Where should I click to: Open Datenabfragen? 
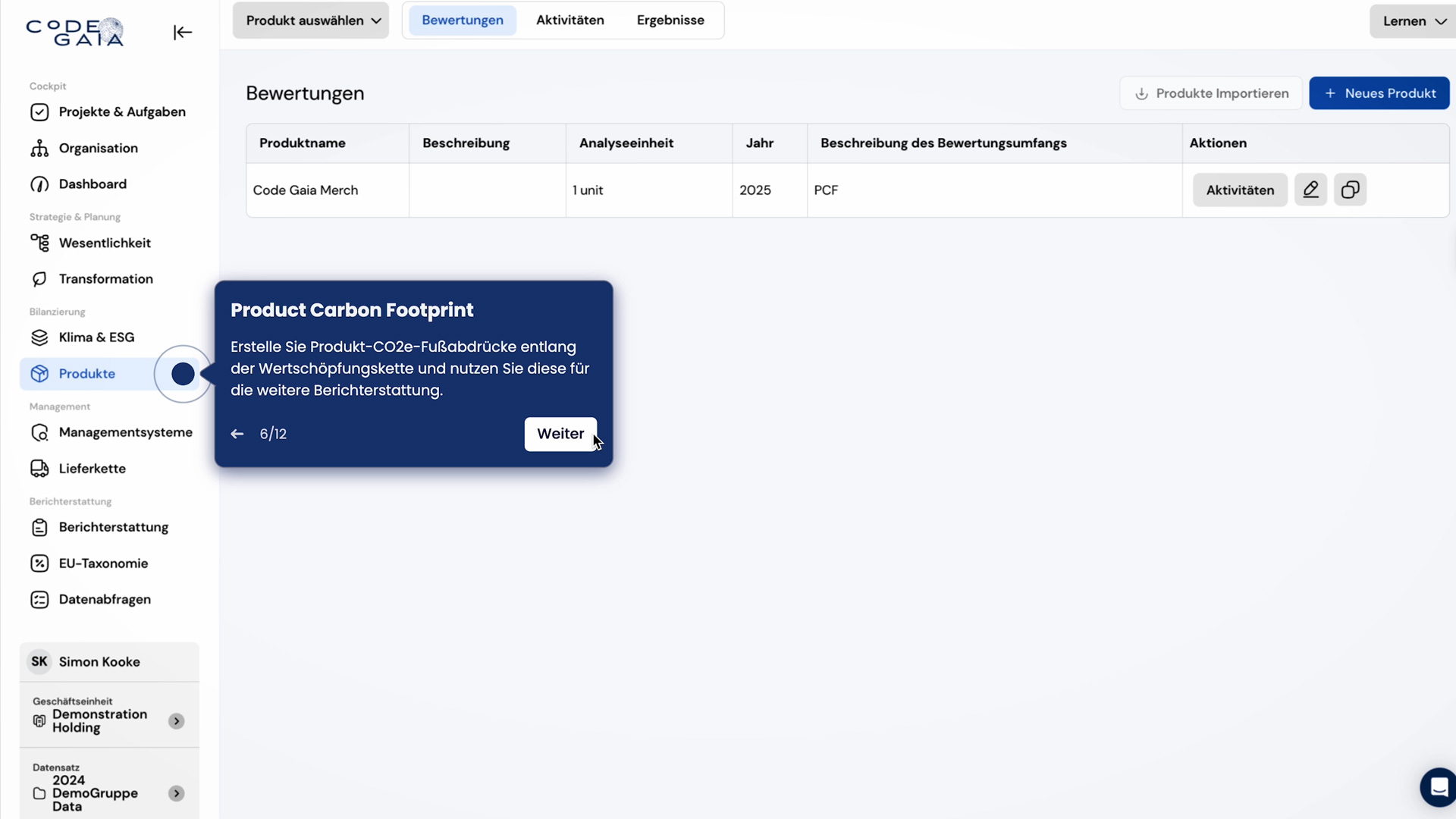tap(109, 599)
